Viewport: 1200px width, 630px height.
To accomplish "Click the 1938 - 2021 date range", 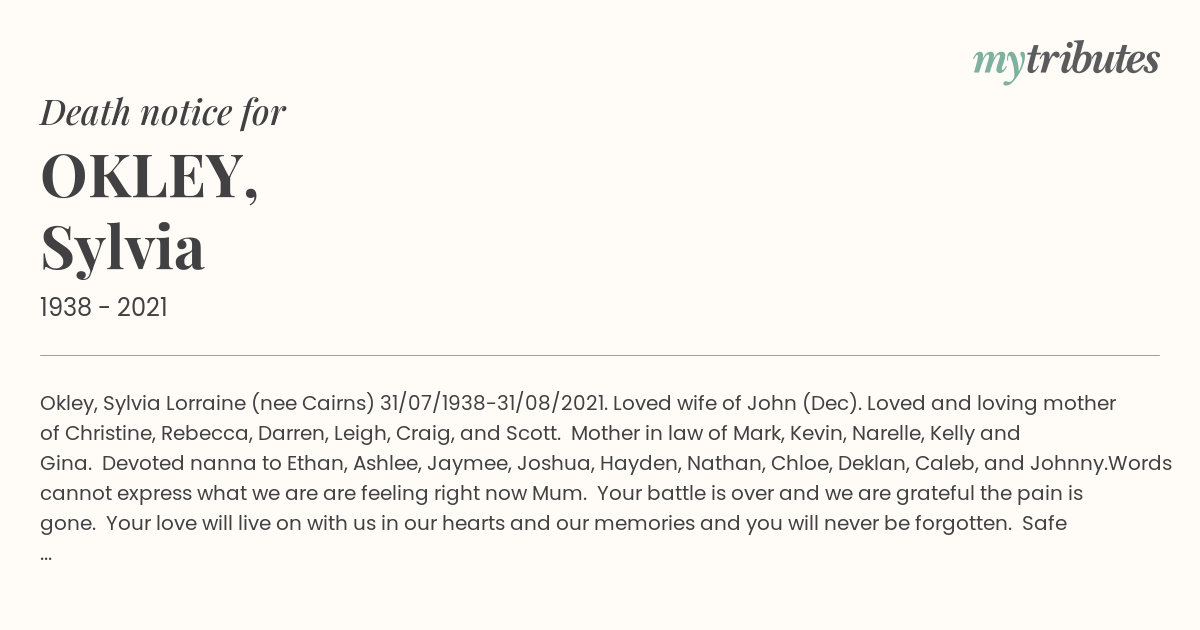I will coord(104,307).
